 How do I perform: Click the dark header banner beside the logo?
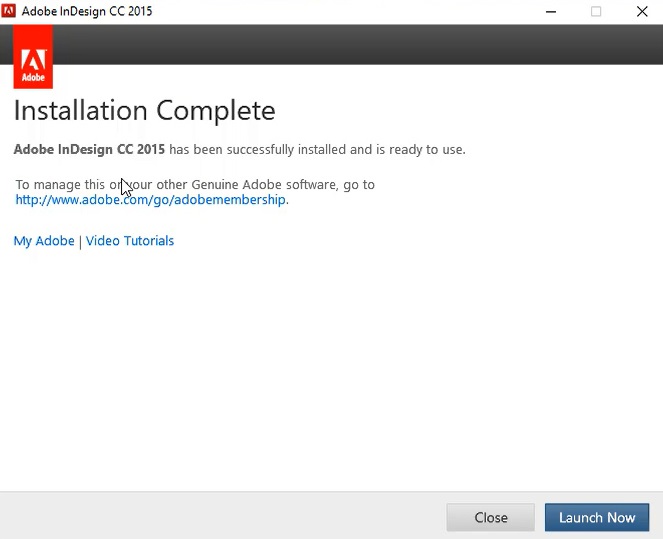(350, 45)
